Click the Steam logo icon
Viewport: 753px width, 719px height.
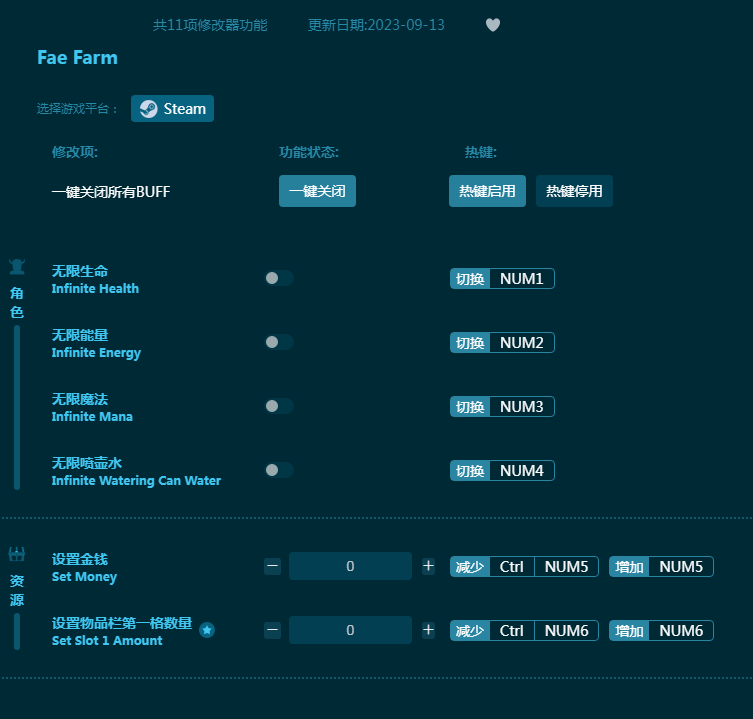(148, 109)
